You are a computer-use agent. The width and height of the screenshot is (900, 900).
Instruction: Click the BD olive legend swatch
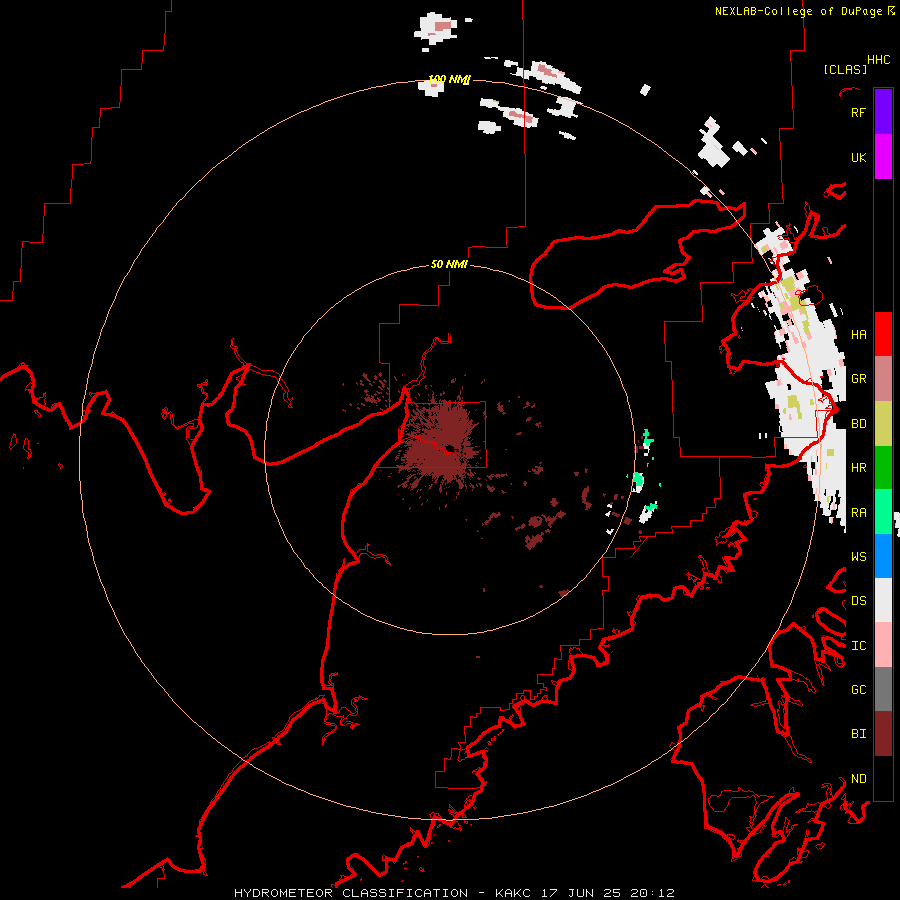883,424
